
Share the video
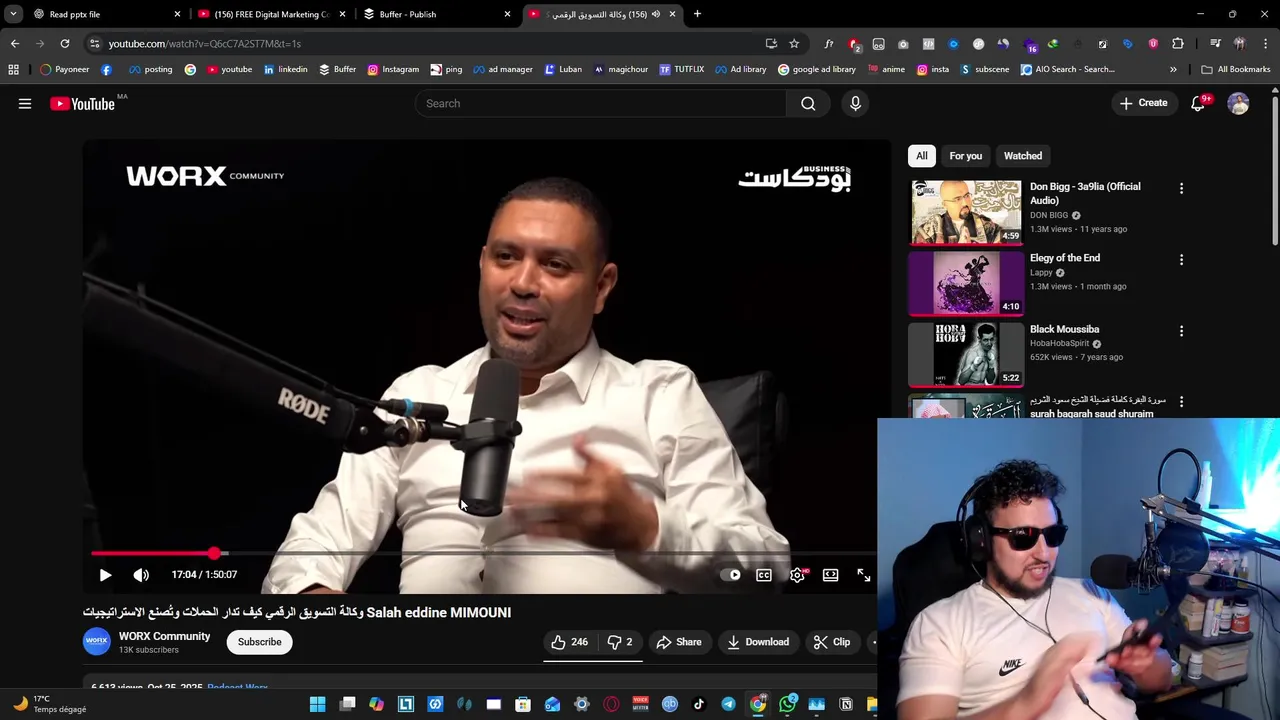coord(679,642)
